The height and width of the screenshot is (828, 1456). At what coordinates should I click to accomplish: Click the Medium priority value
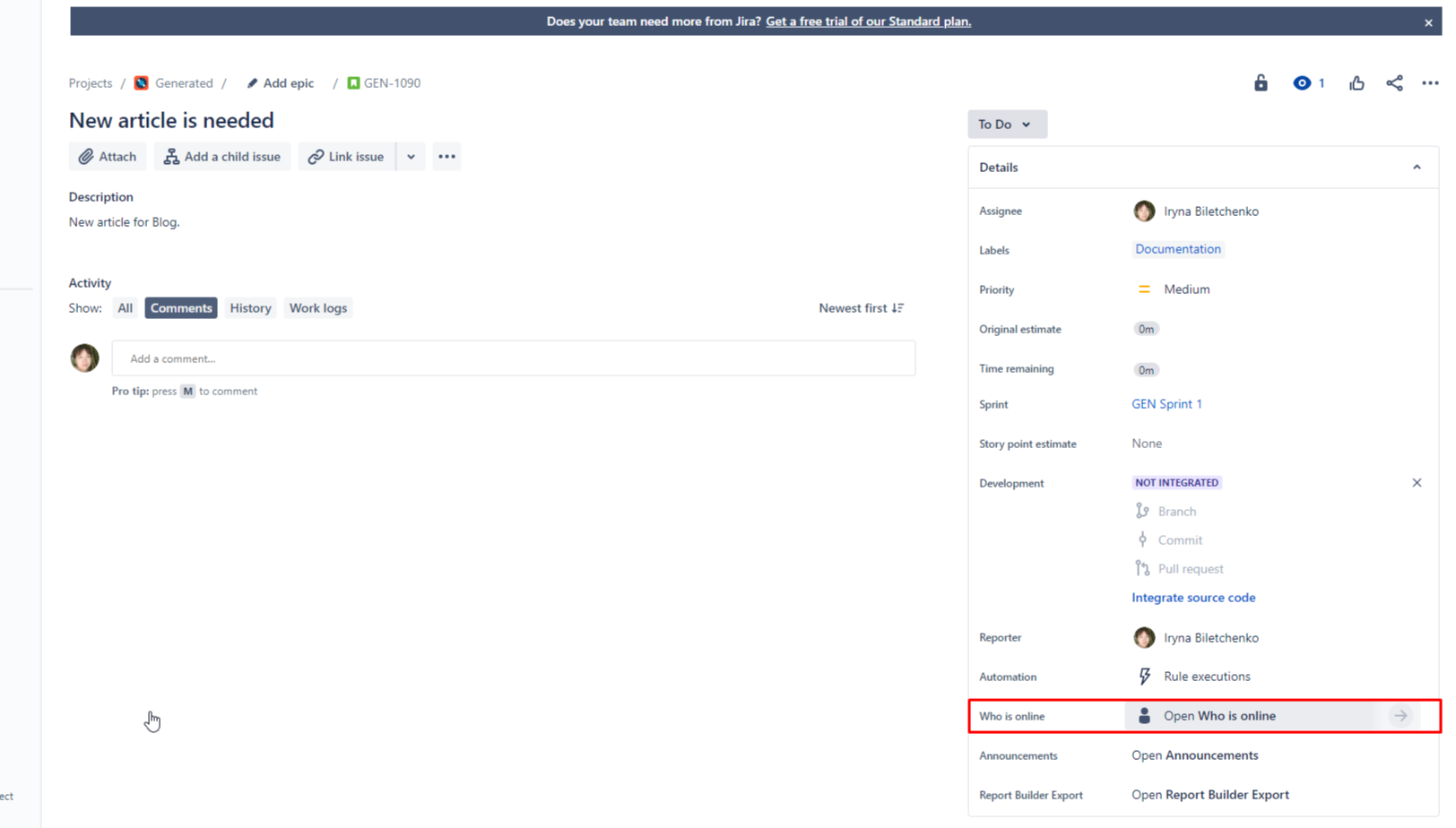click(x=1187, y=289)
